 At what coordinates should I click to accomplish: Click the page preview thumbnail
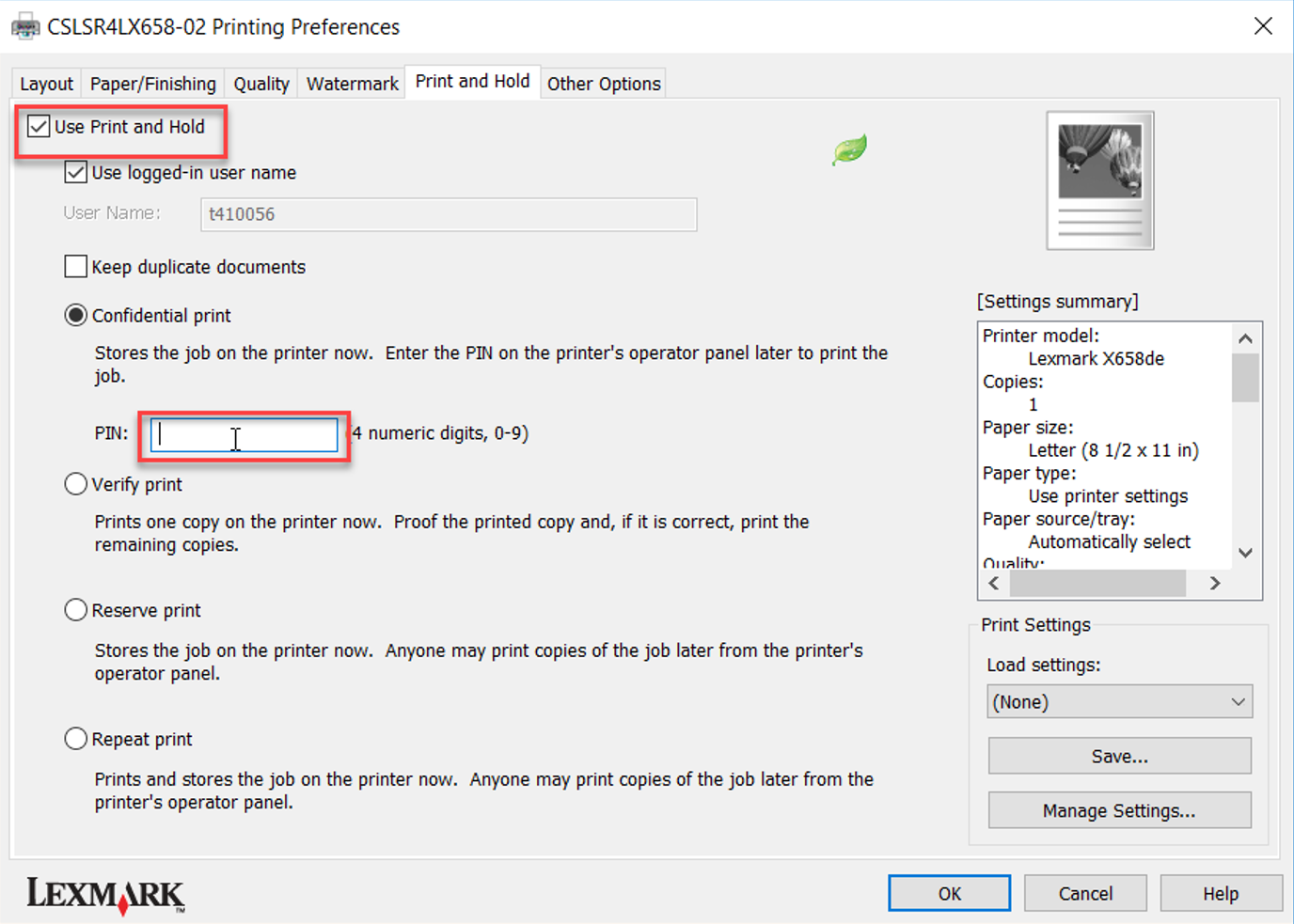coord(1100,180)
